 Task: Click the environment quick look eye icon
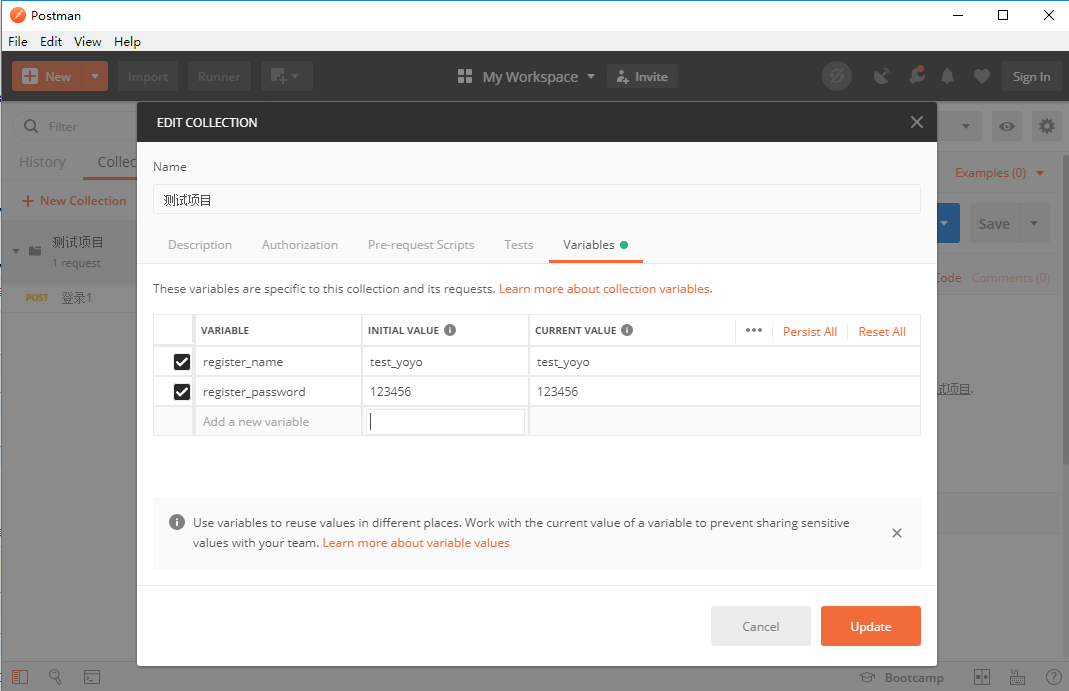click(1007, 126)
